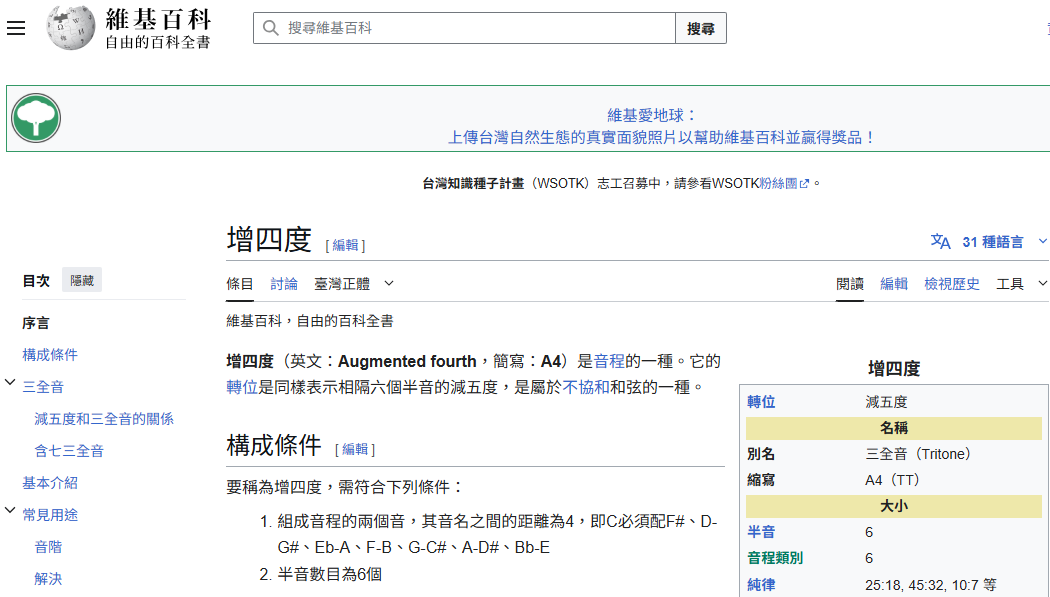Click the magnifier icon in search box
Screen dimensions: 1050x597
click(271, 28)
